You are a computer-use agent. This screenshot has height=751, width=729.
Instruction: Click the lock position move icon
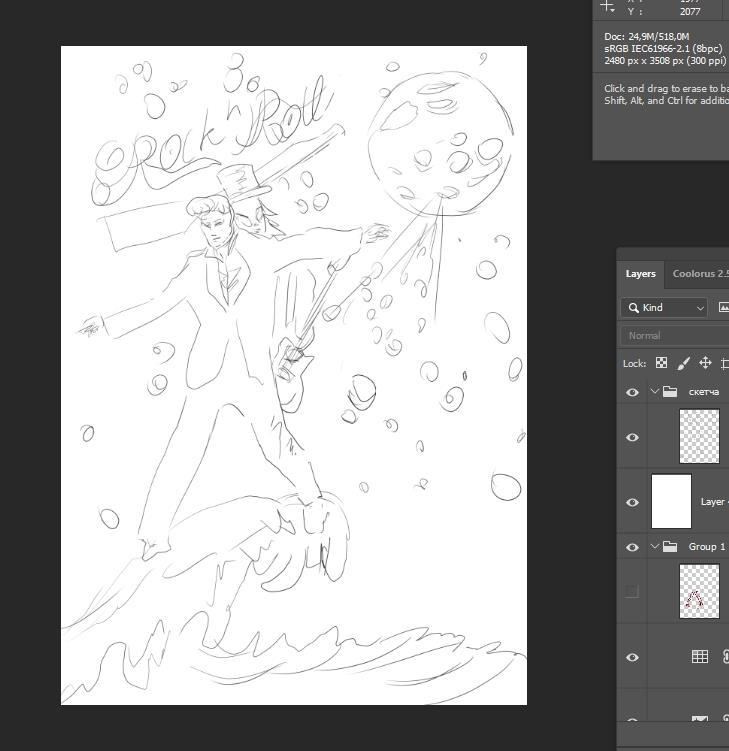point(705,363)
